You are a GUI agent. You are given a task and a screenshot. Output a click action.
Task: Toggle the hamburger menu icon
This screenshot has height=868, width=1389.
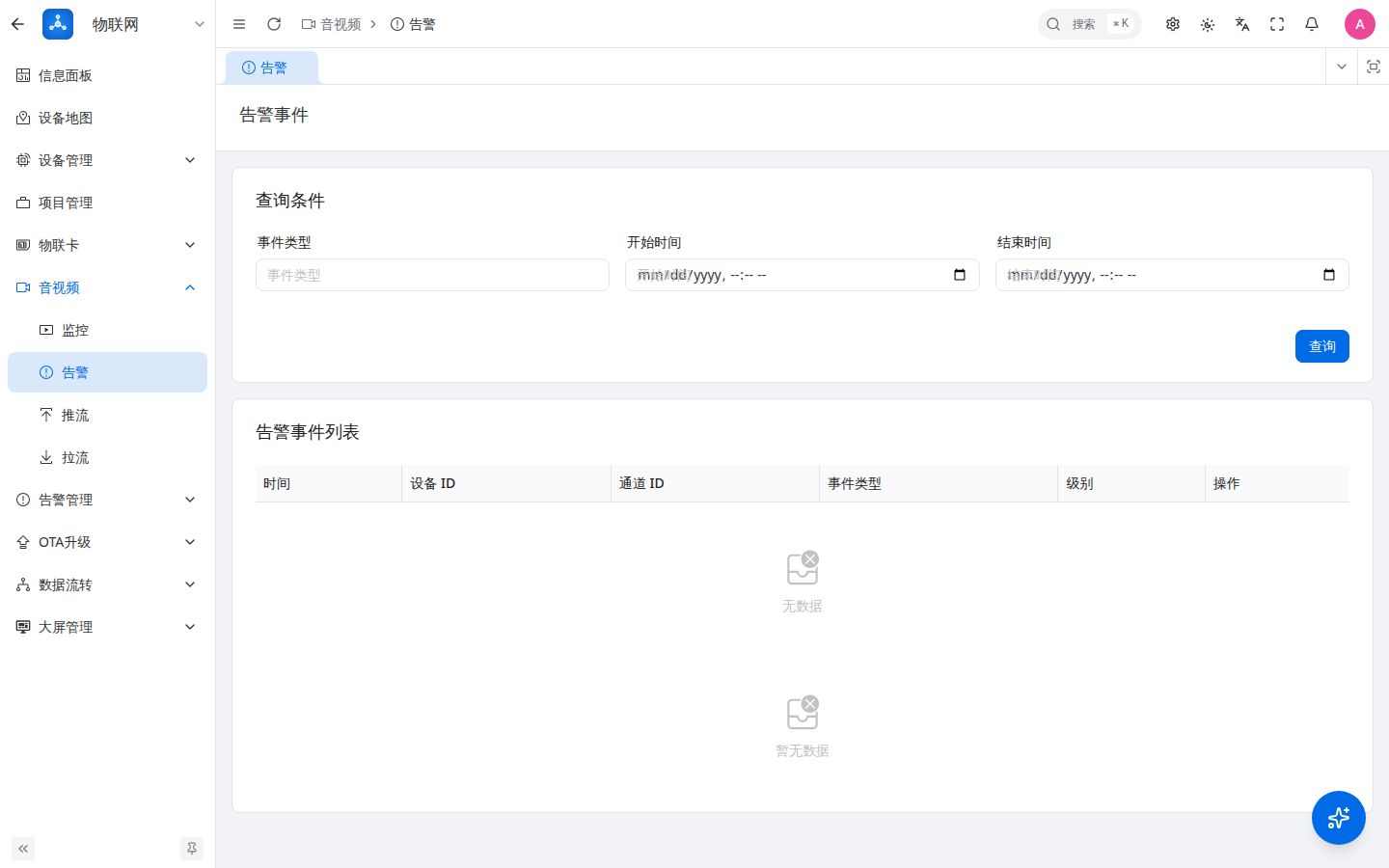tap(239, 24)
